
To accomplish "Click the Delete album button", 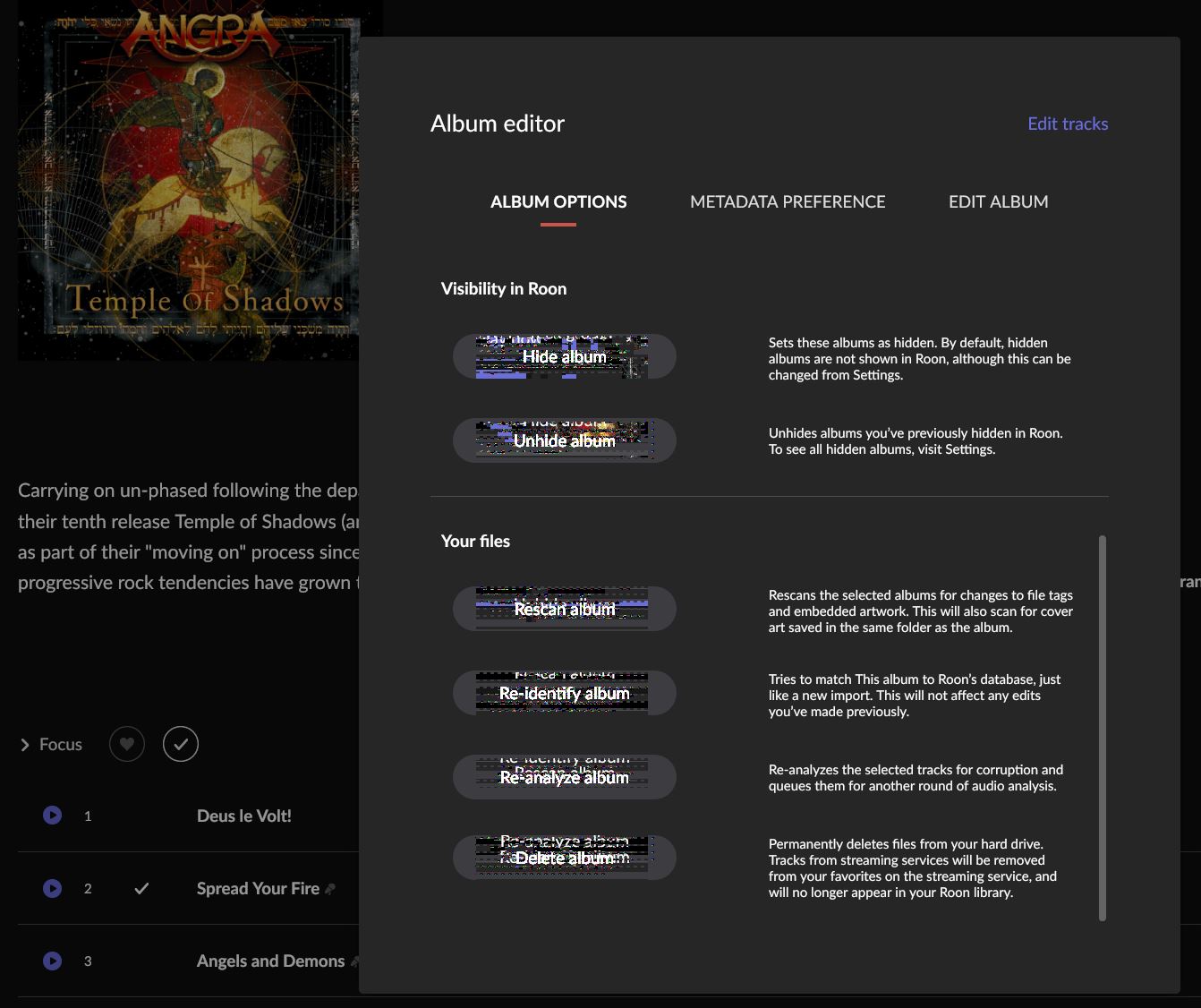I will (x=565, y=858).
